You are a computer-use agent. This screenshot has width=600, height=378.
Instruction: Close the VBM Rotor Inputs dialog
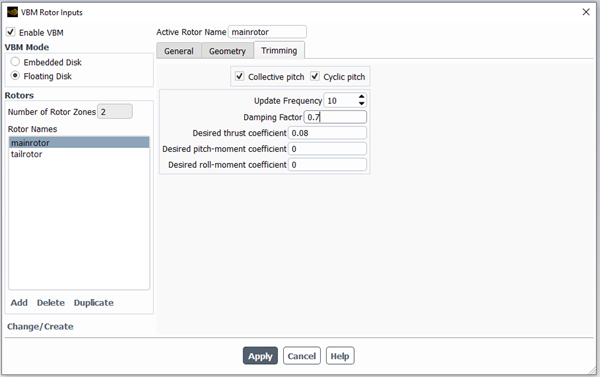586,12
